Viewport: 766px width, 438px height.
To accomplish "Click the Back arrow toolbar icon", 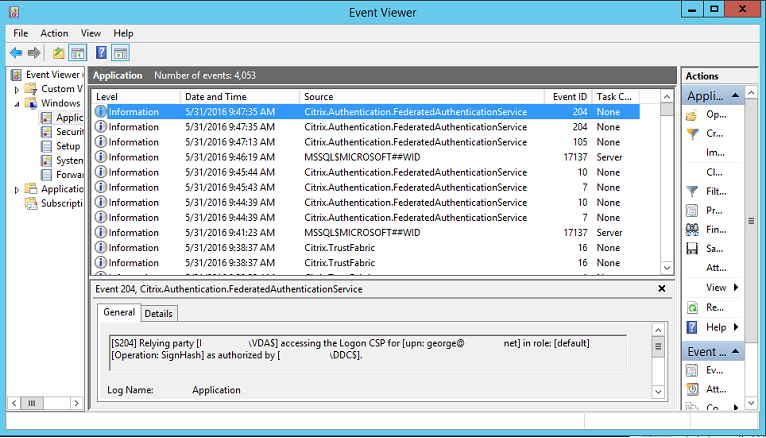I will point(15,53).
